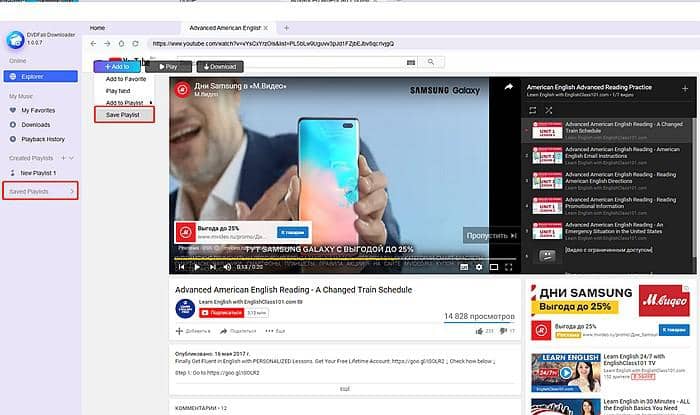Click the share link under the video
700x415 pixels.
(x=238, y=331)
